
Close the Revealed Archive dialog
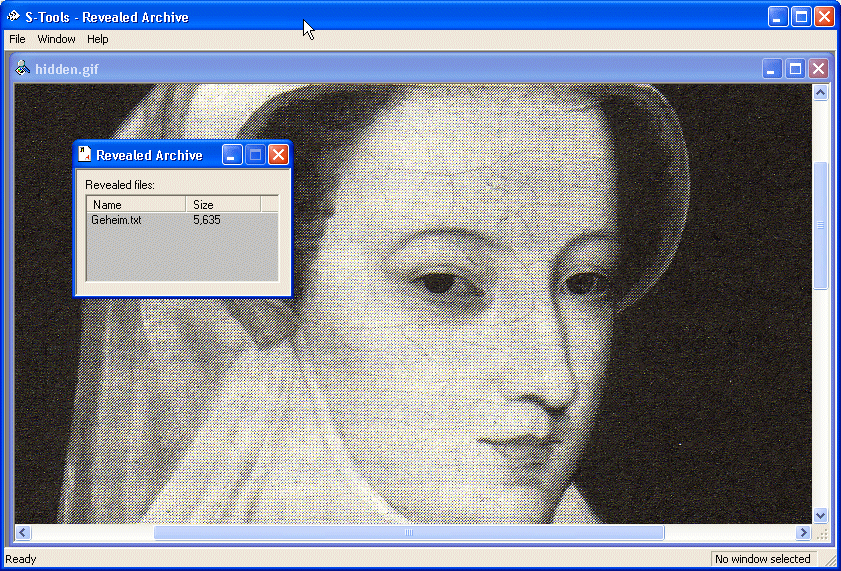pos(278,155)
